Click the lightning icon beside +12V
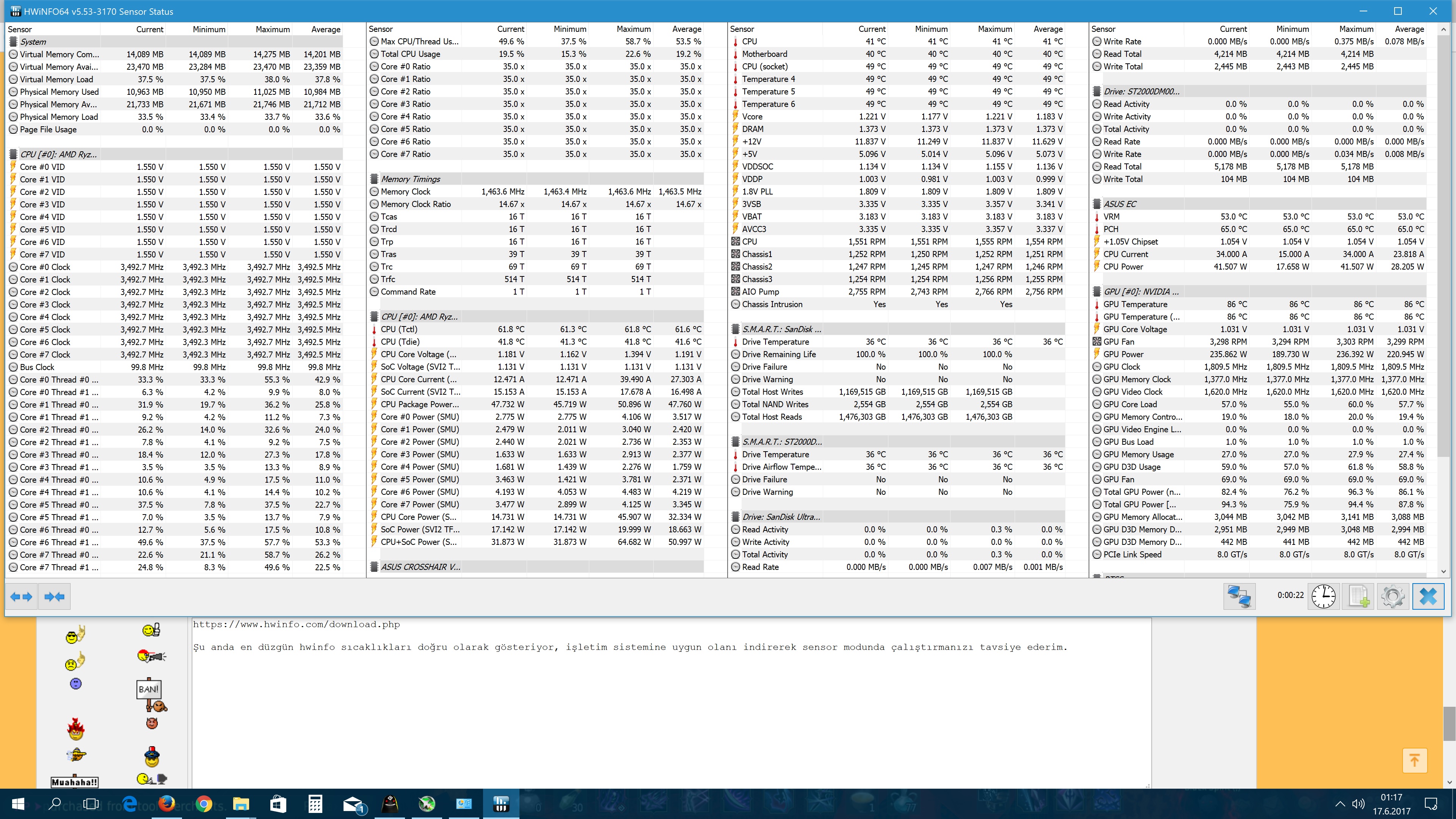Image resolution: width=1456 pixels, height=819 pixels. click(735, 142)
